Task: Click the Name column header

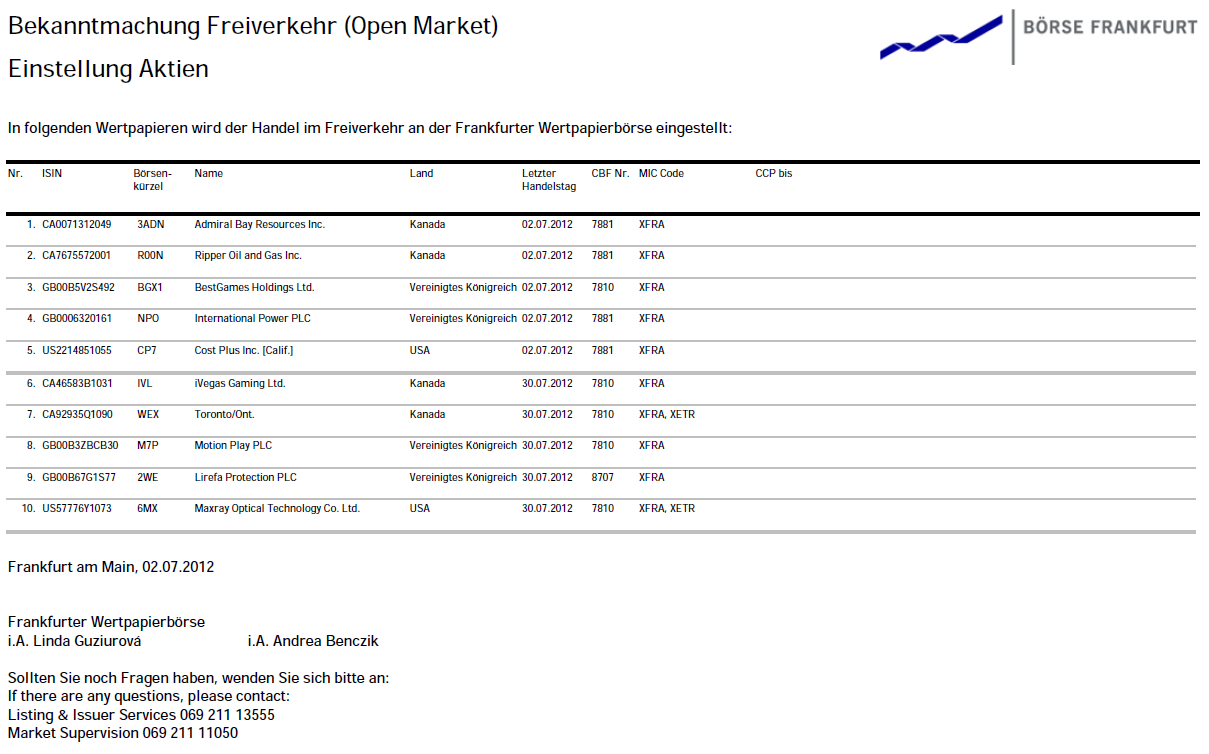Action: [x=208, y=172]
